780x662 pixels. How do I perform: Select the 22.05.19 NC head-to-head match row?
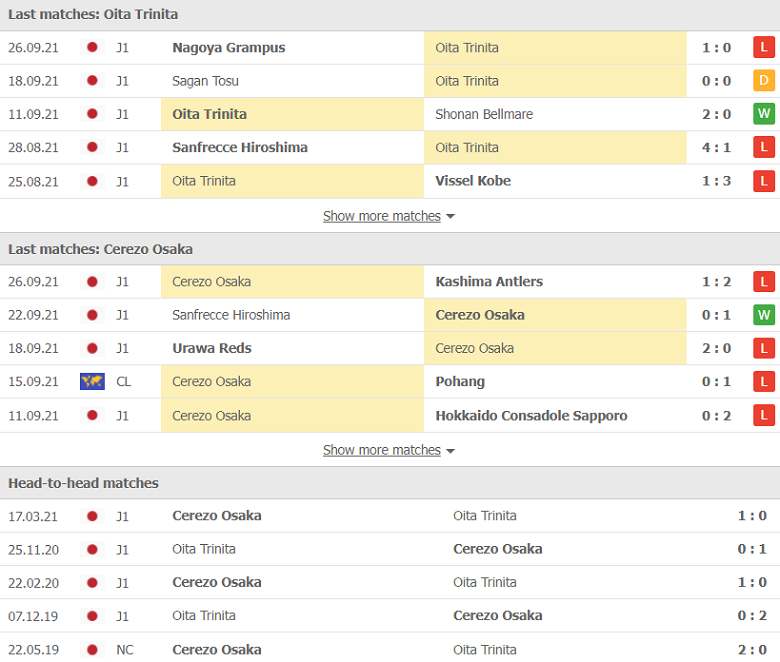coord(390,649)
